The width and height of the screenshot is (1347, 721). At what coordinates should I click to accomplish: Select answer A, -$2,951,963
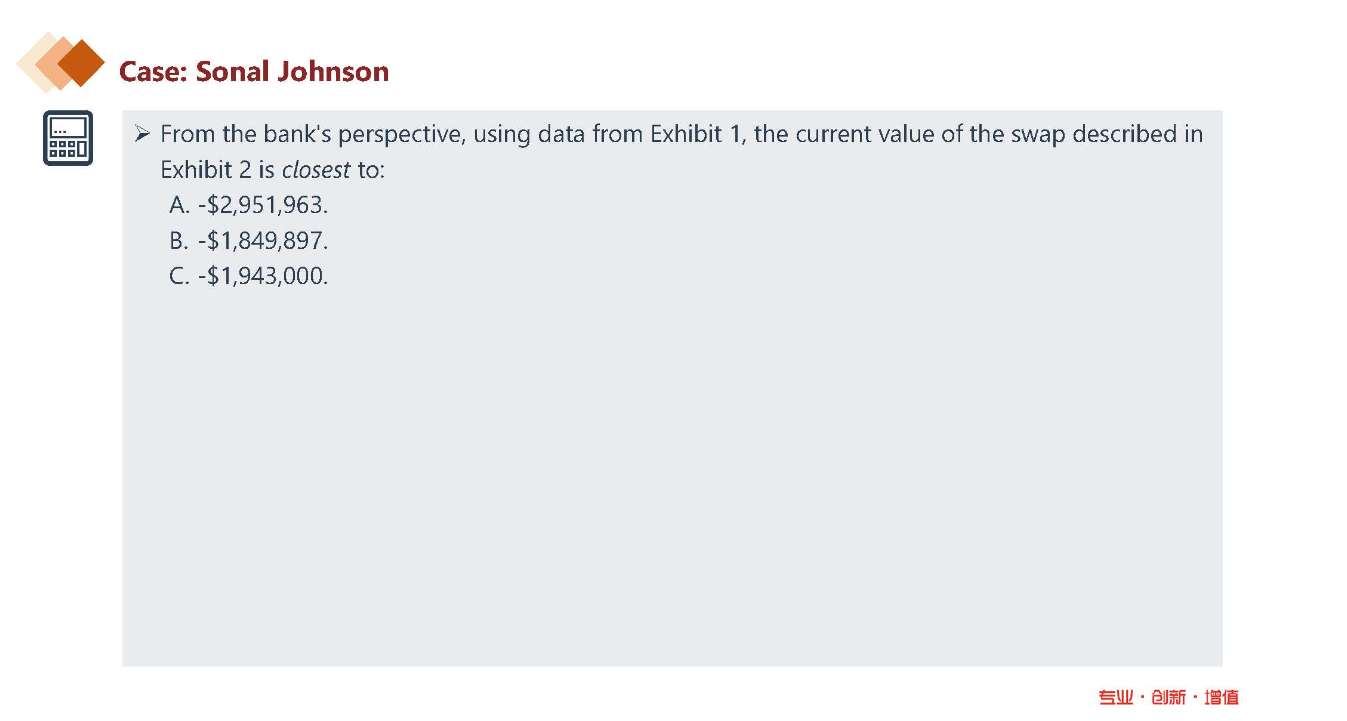click(249, 205)
